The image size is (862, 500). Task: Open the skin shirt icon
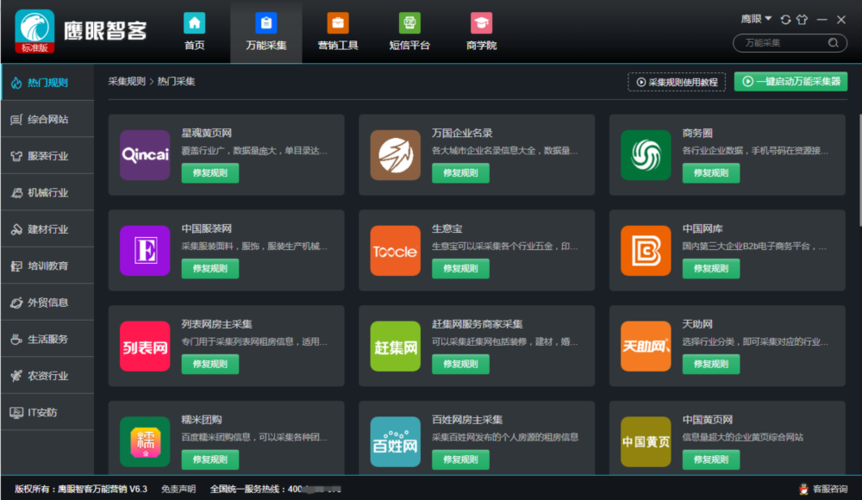(802, 20)
